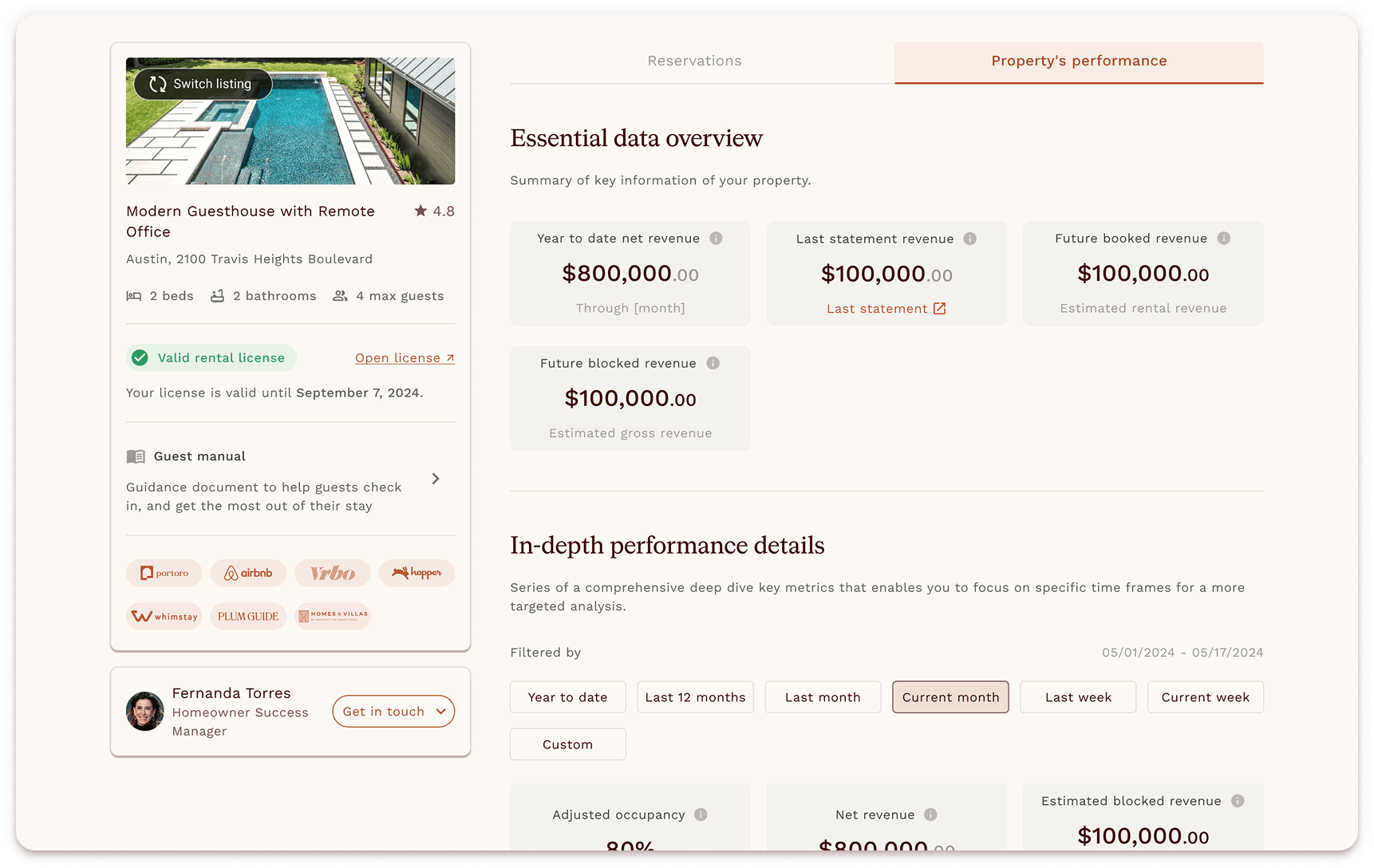Filter by Last week
Viewport: 1374px width, 868px height.
(x=1078, y=697)
